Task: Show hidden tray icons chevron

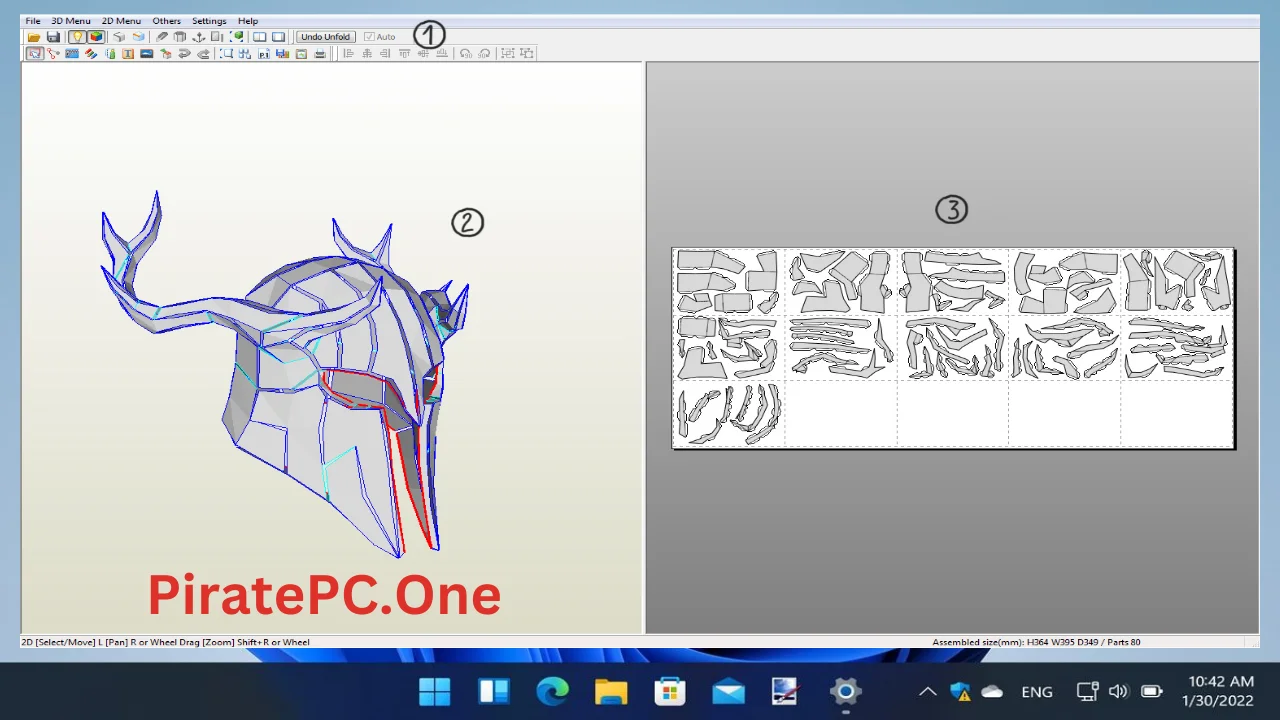Action: (x=927, y=691)
